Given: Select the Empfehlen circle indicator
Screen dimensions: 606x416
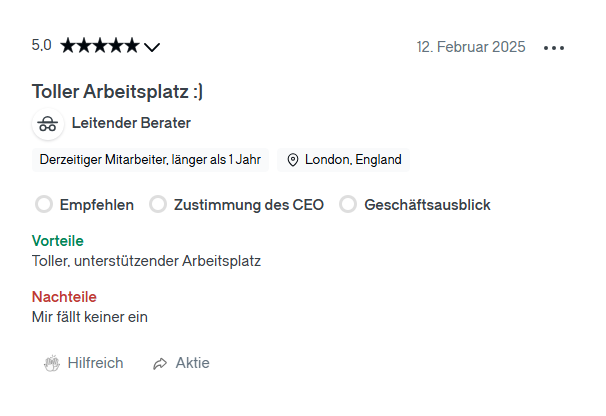Looking at the screenshot, I should [x=44, y=204].
